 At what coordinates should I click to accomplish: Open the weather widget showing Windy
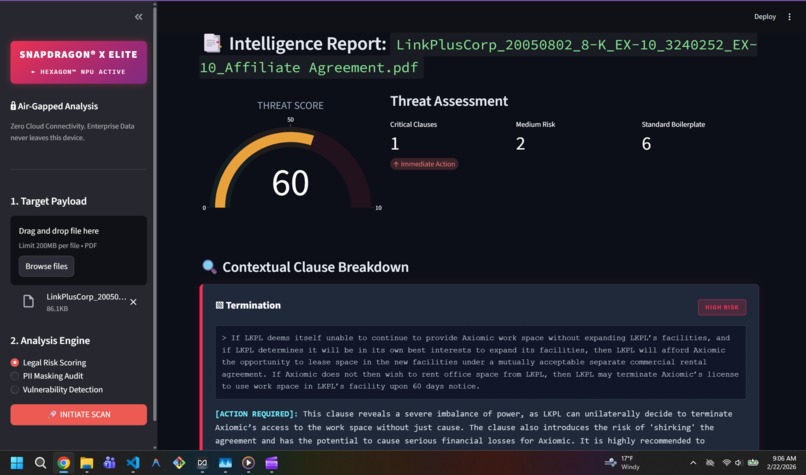pos(622,463)
